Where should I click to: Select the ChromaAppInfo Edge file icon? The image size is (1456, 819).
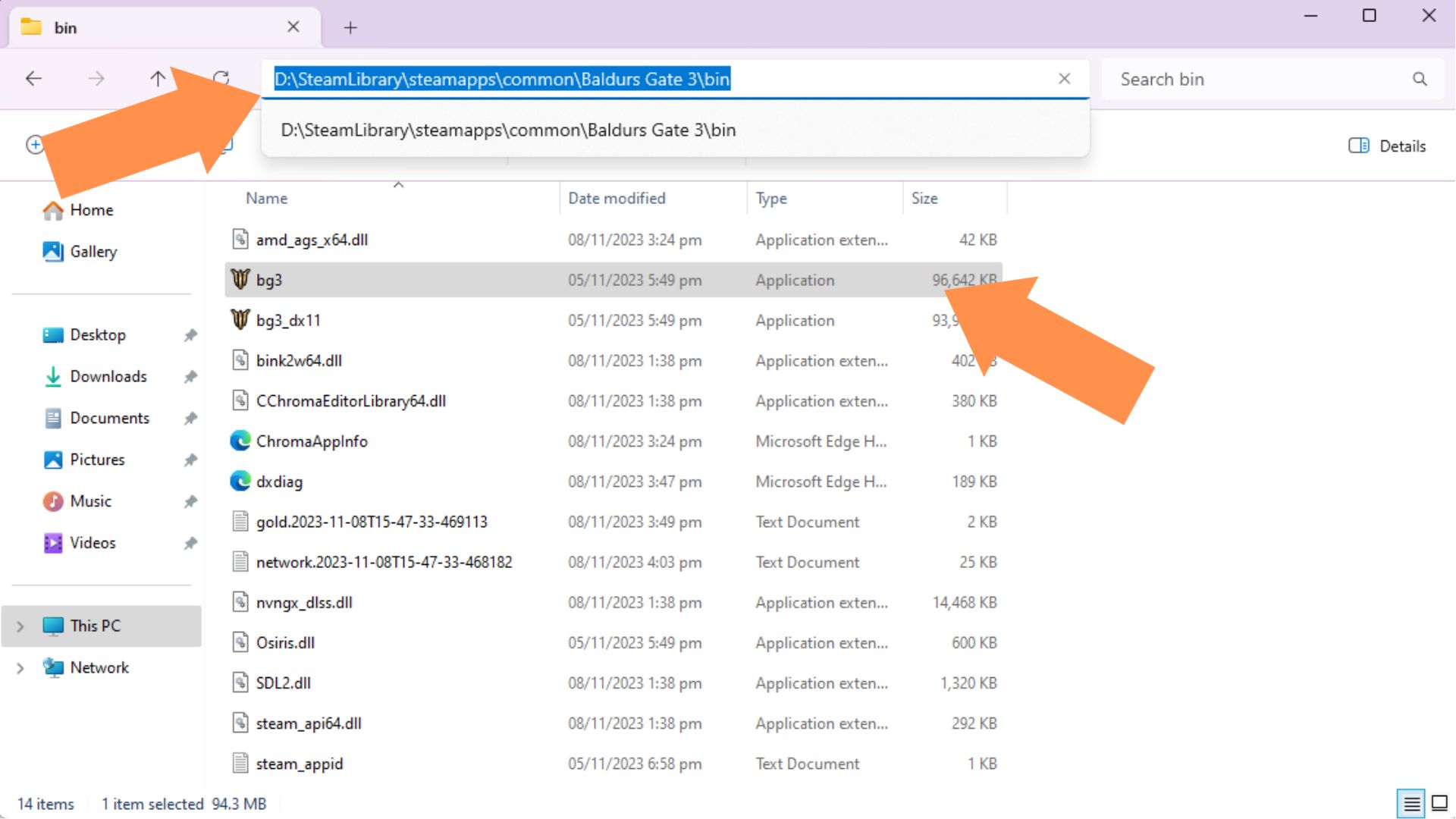tap(240, 441)
